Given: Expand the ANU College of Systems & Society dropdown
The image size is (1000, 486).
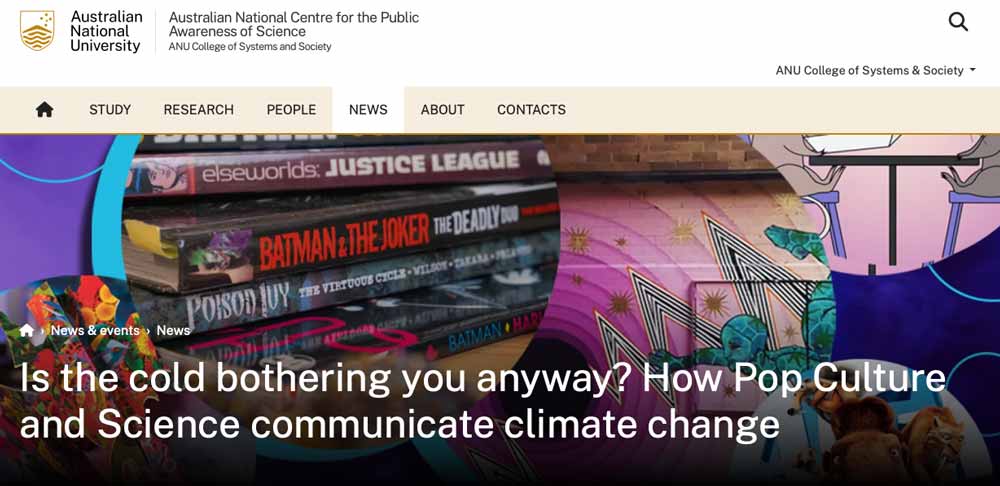Looking at the screenshot, I should 875,70.
